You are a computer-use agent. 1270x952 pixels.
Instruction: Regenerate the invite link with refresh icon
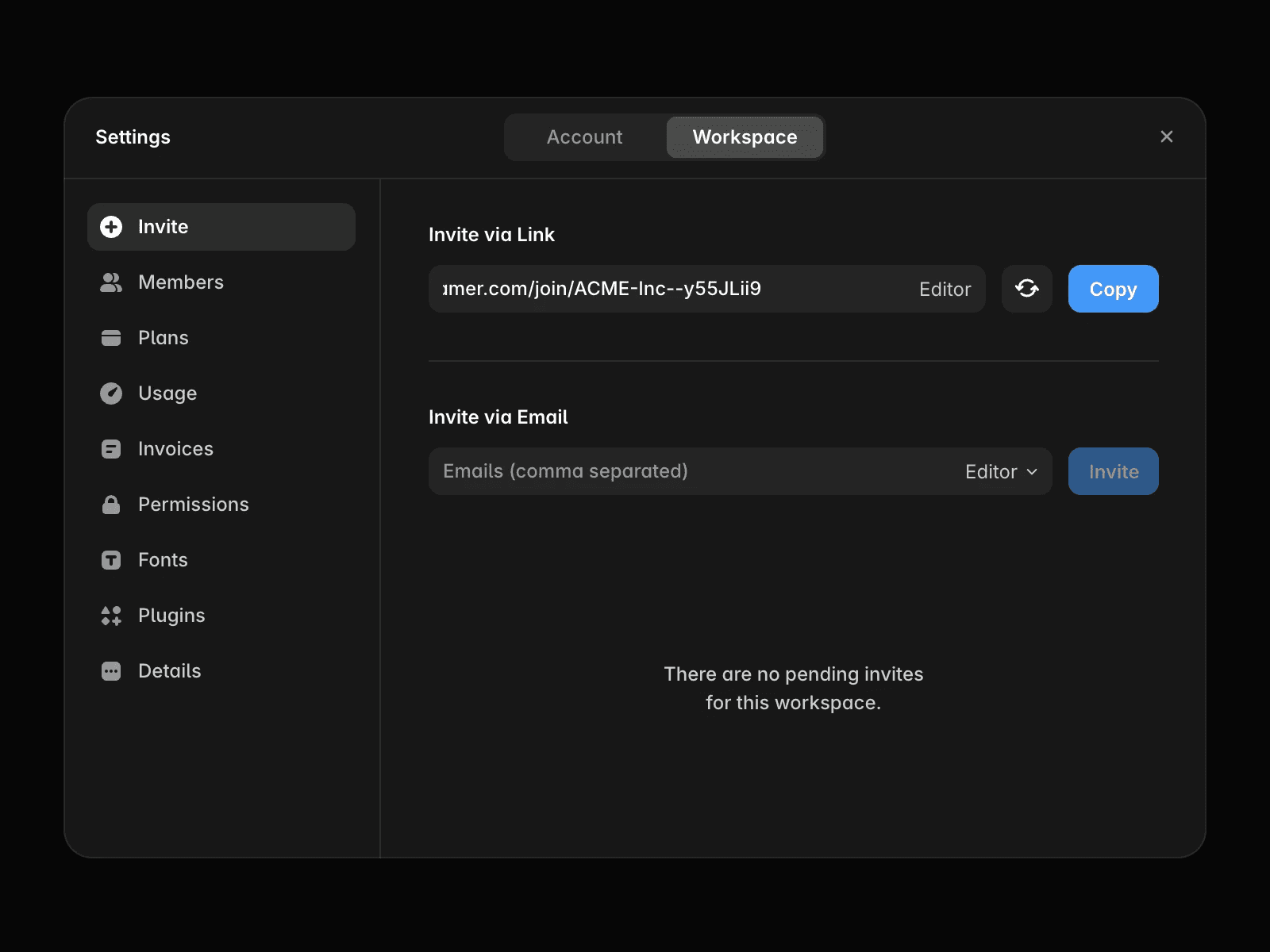(x=1027, y=289)
